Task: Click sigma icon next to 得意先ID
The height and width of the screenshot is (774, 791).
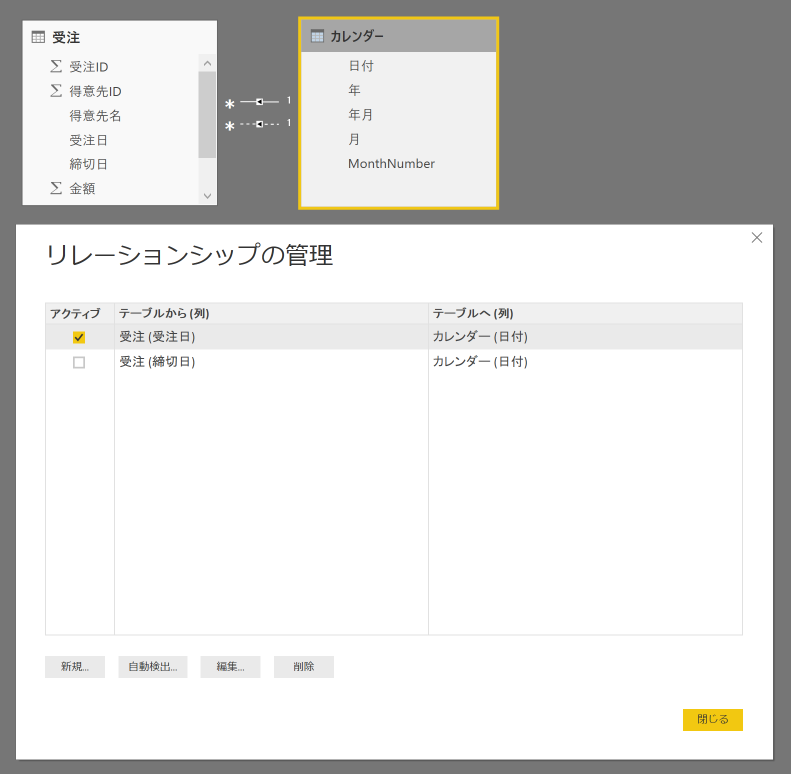Action: pyautogui.click(x=56, y=91)
